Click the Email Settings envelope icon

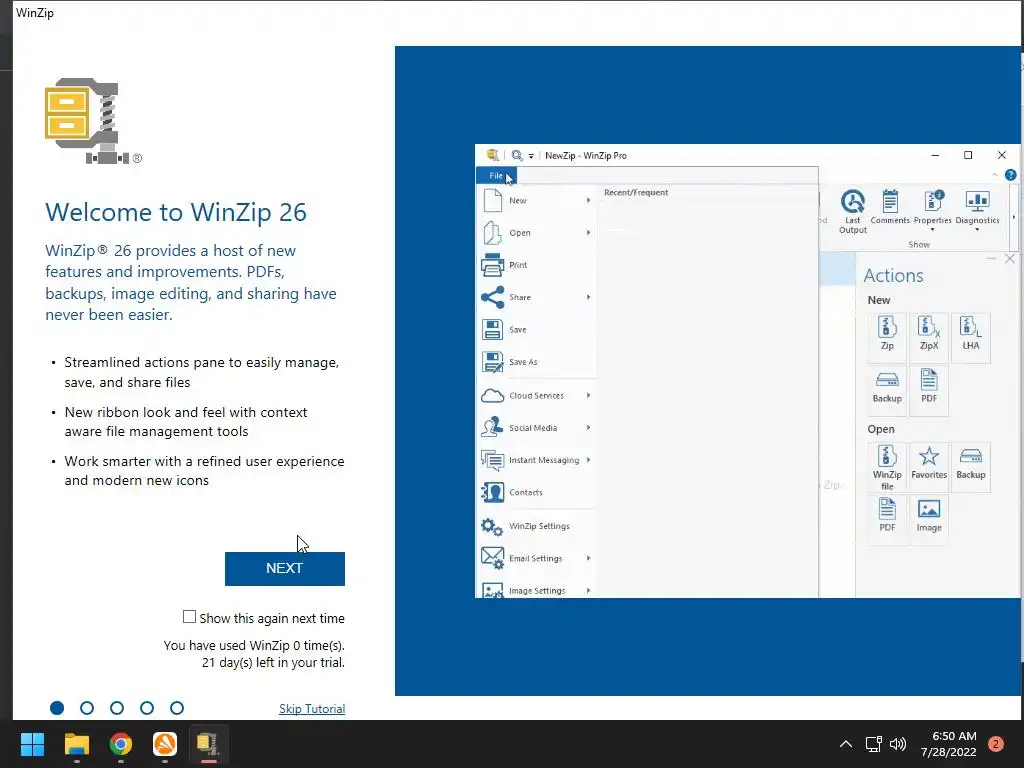tap(492, 558)
